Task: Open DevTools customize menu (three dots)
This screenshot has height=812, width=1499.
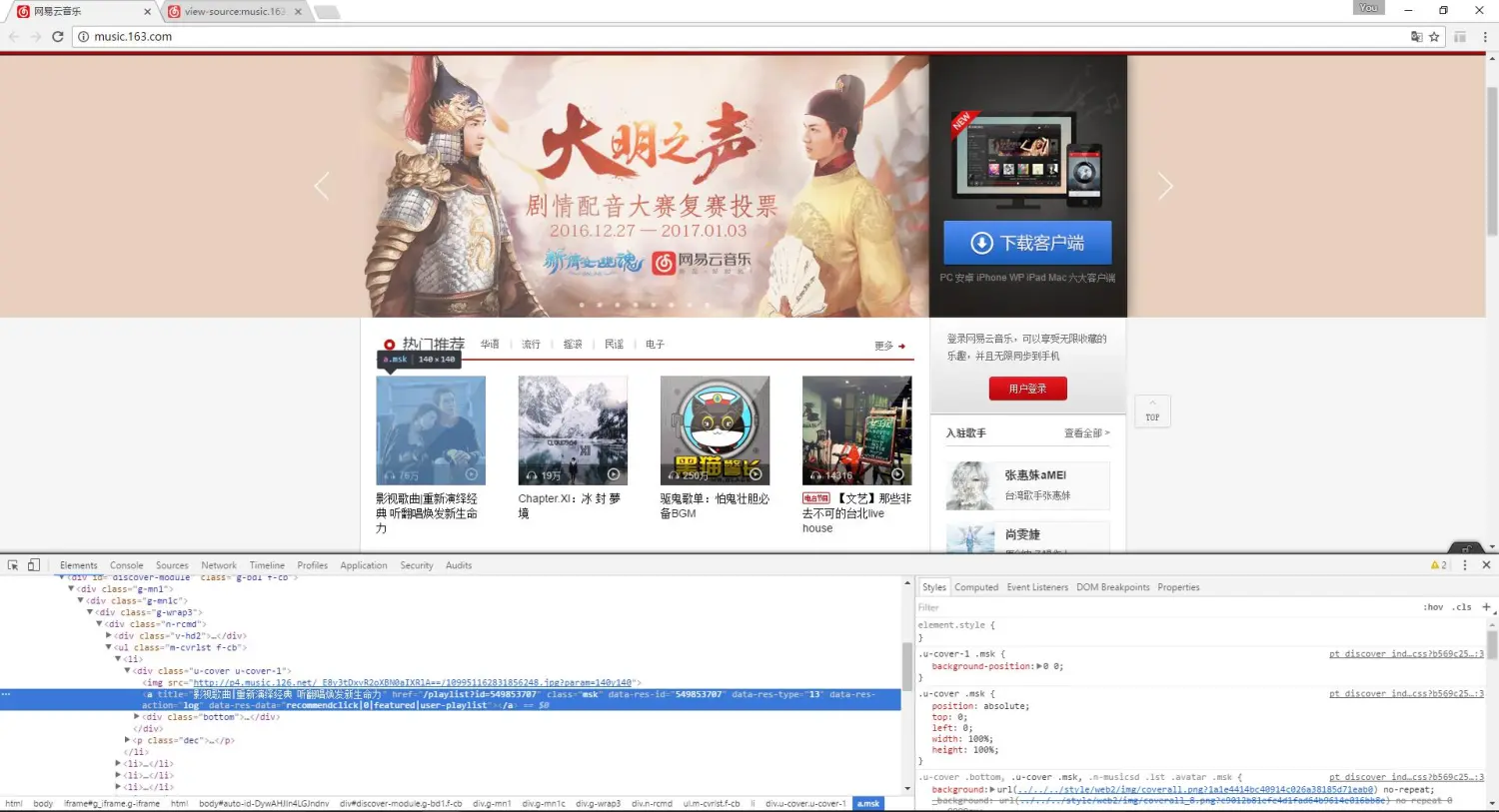Action: [x=1465, y=564]
